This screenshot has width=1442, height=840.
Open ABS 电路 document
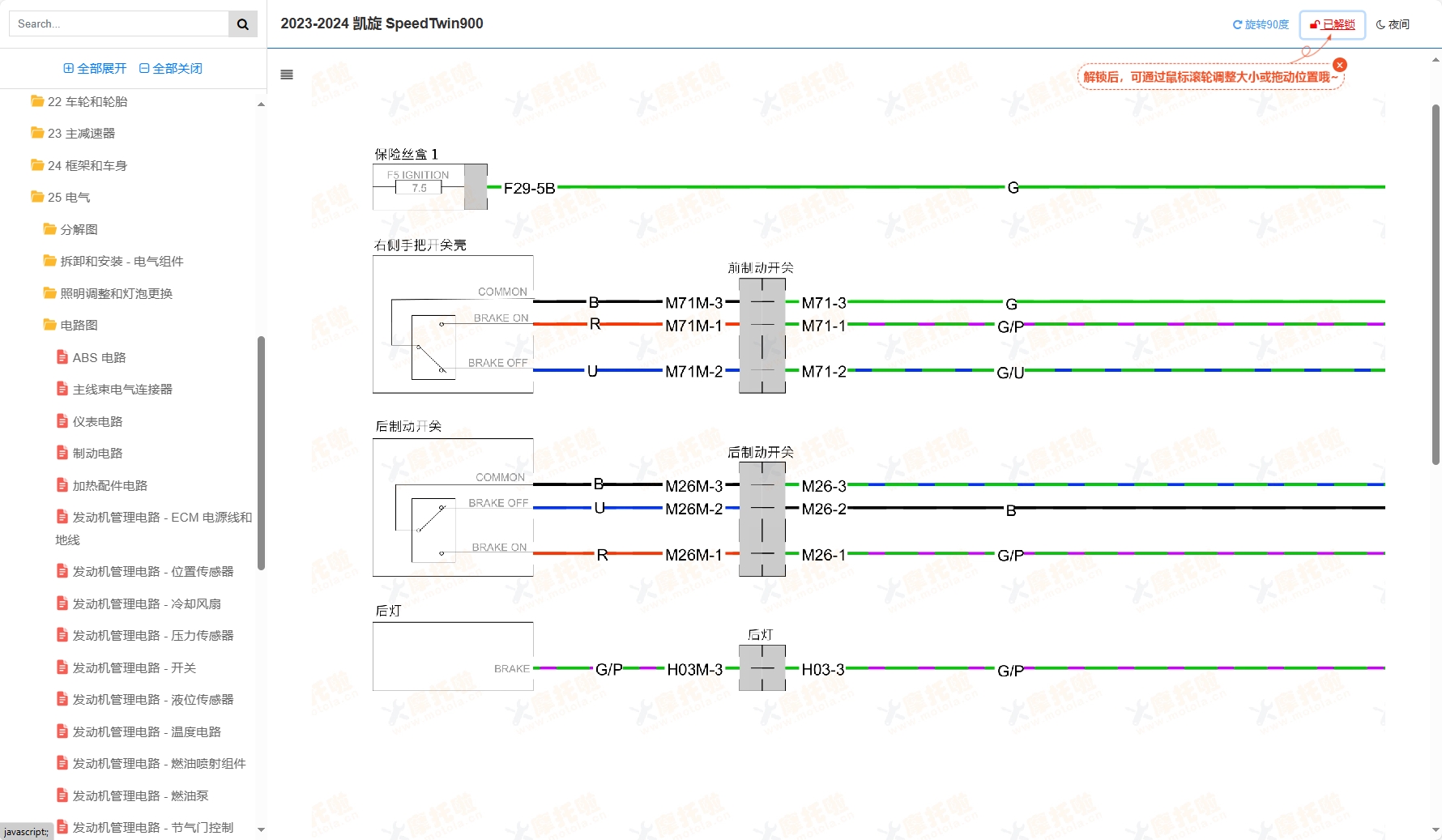coord(99,358)
